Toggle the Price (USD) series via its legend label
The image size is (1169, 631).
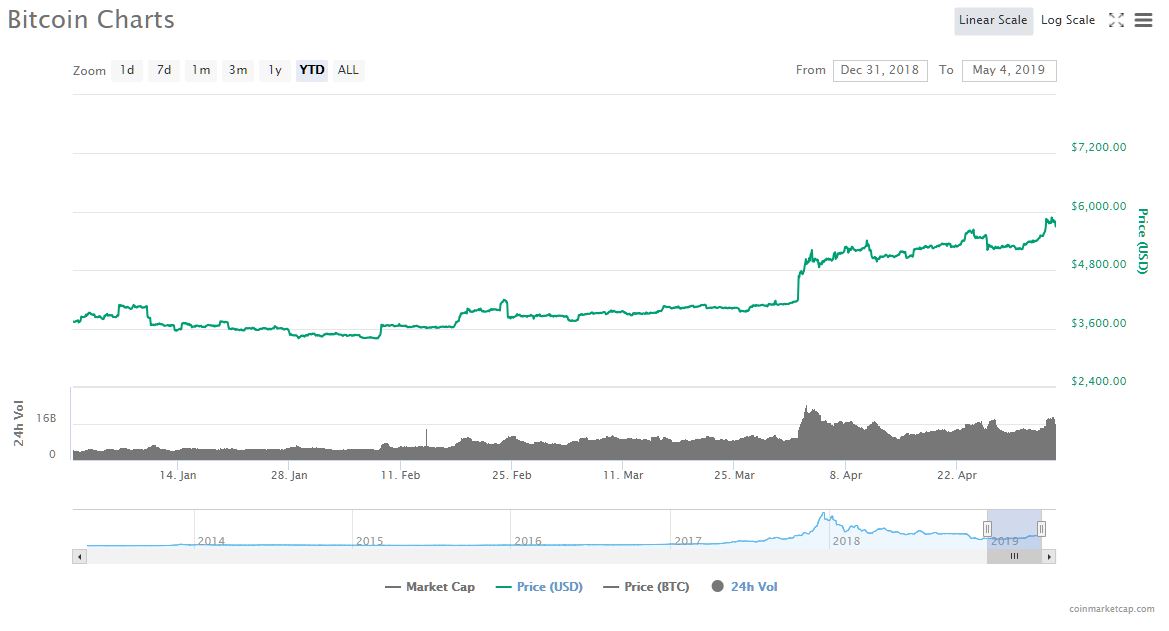click(x=549, y=586)
